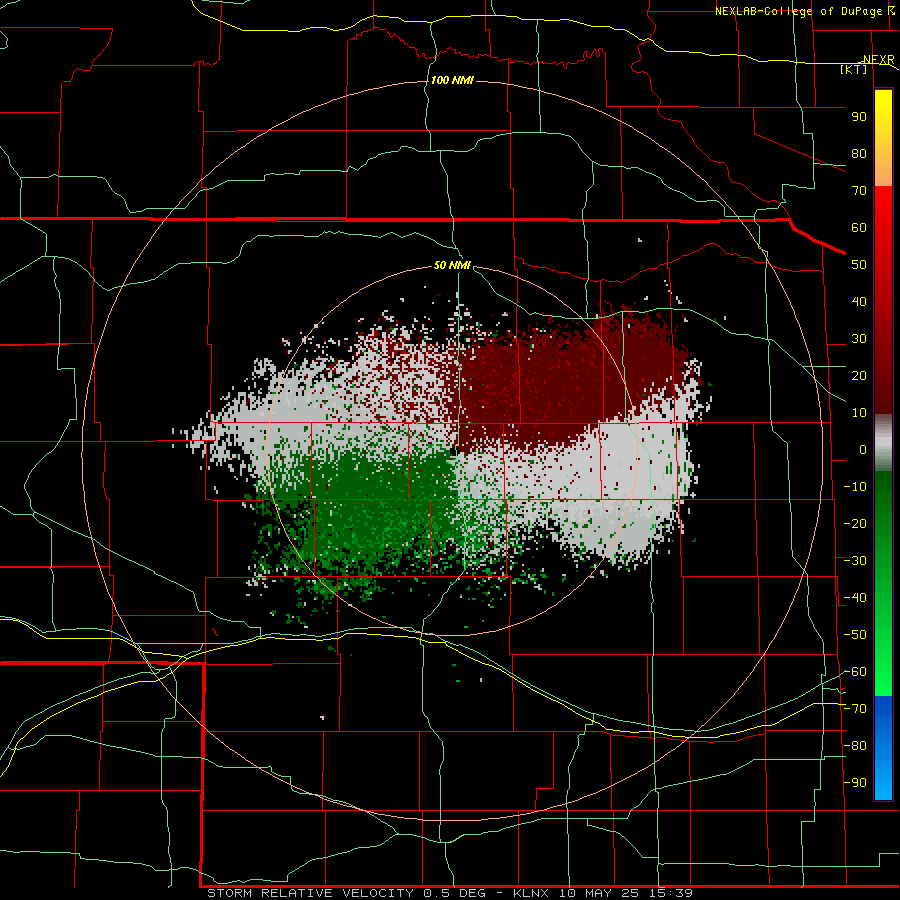Viewport: 900px width, 900px height.
Task: Click the gray zero-velocity segment of the color bar
Action: tap(883, 443)
